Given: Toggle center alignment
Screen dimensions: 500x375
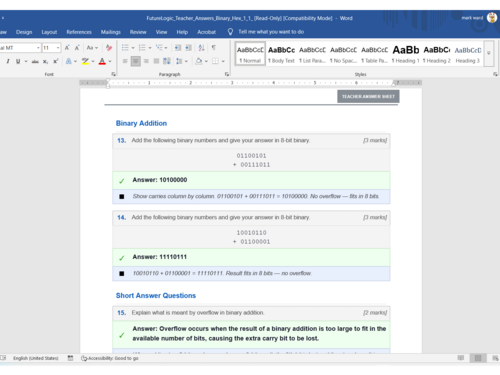Looking at the screenshot, I should pyautogui.click(x=135, y=61).
